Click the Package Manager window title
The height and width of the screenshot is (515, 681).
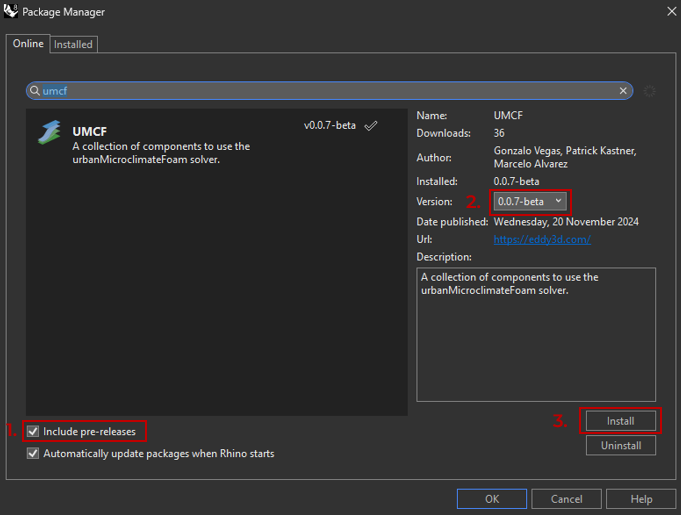coord(63,12)
